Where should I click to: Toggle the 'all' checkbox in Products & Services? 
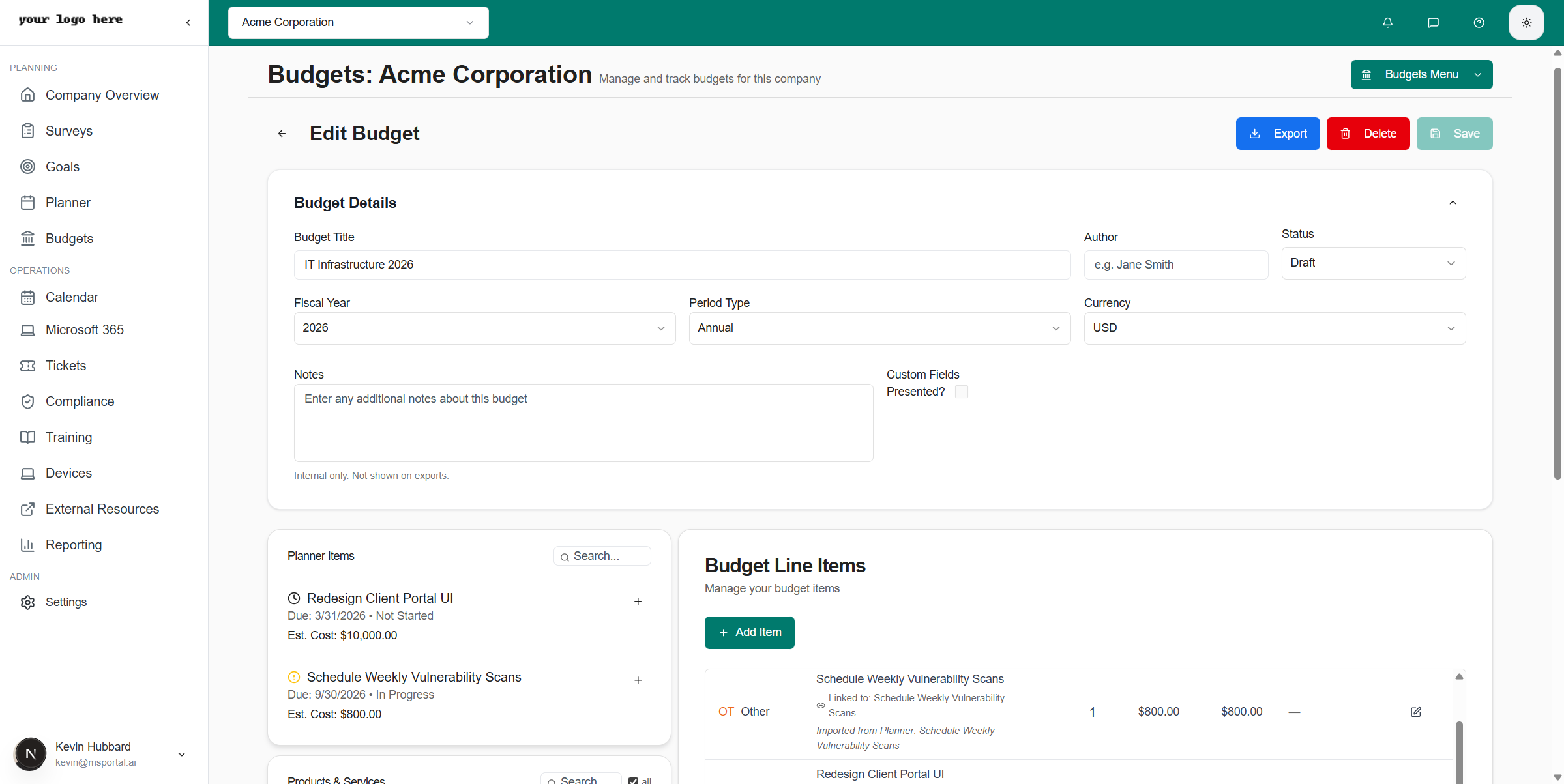coord(634,779)
